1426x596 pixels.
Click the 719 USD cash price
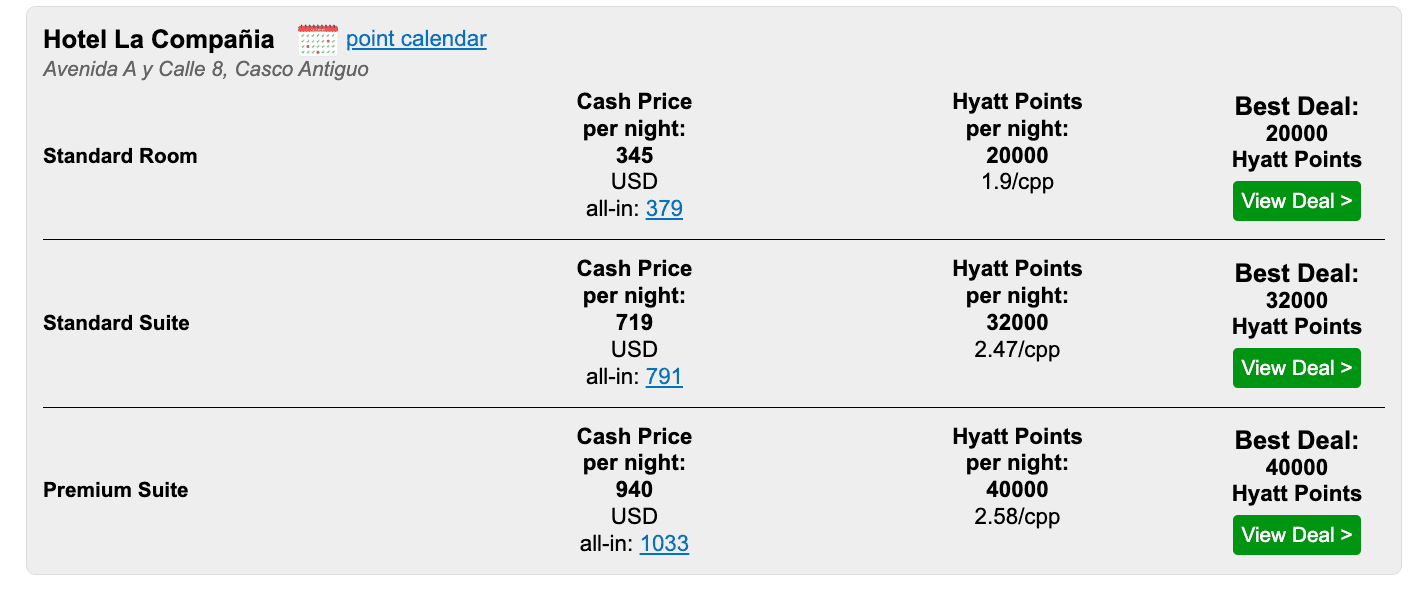point(634,336)
